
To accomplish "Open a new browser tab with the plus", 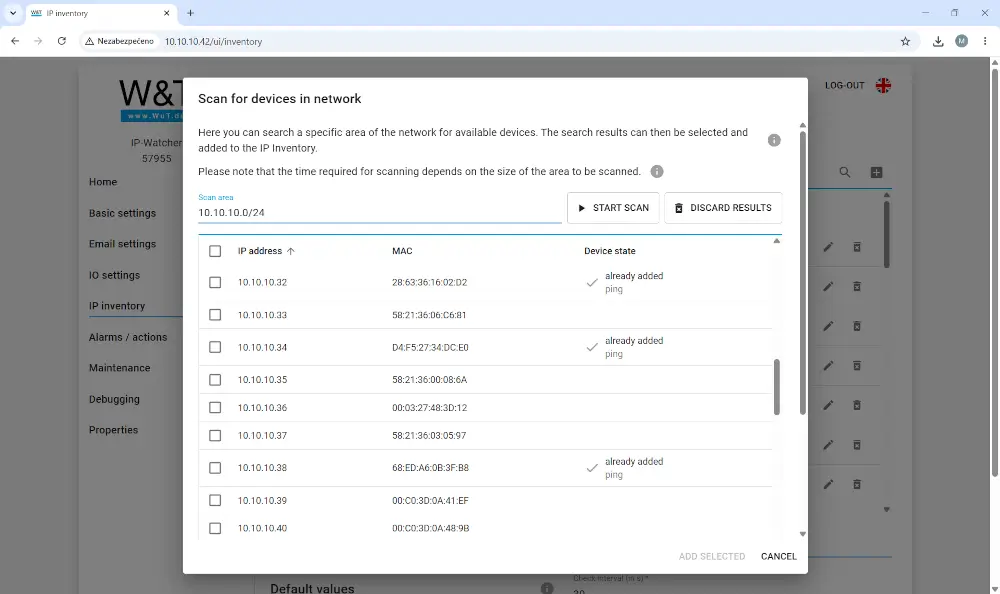I will [x=190, y=13].
